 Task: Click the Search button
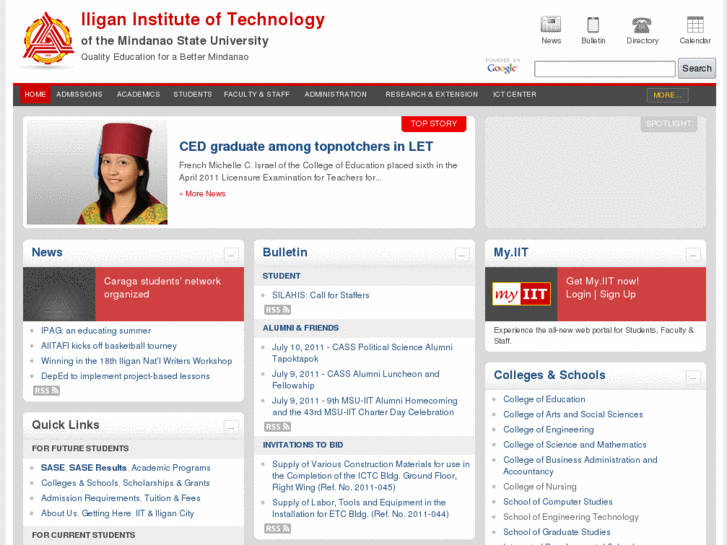point(696,68)
